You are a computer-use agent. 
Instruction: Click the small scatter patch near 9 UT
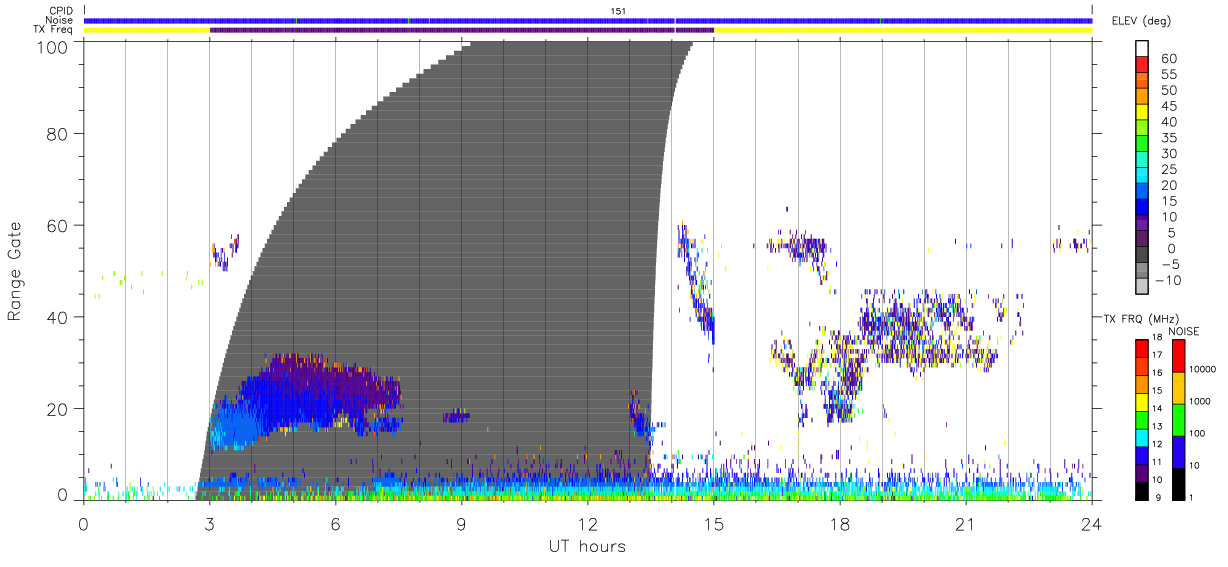click(x=457, y=415)
